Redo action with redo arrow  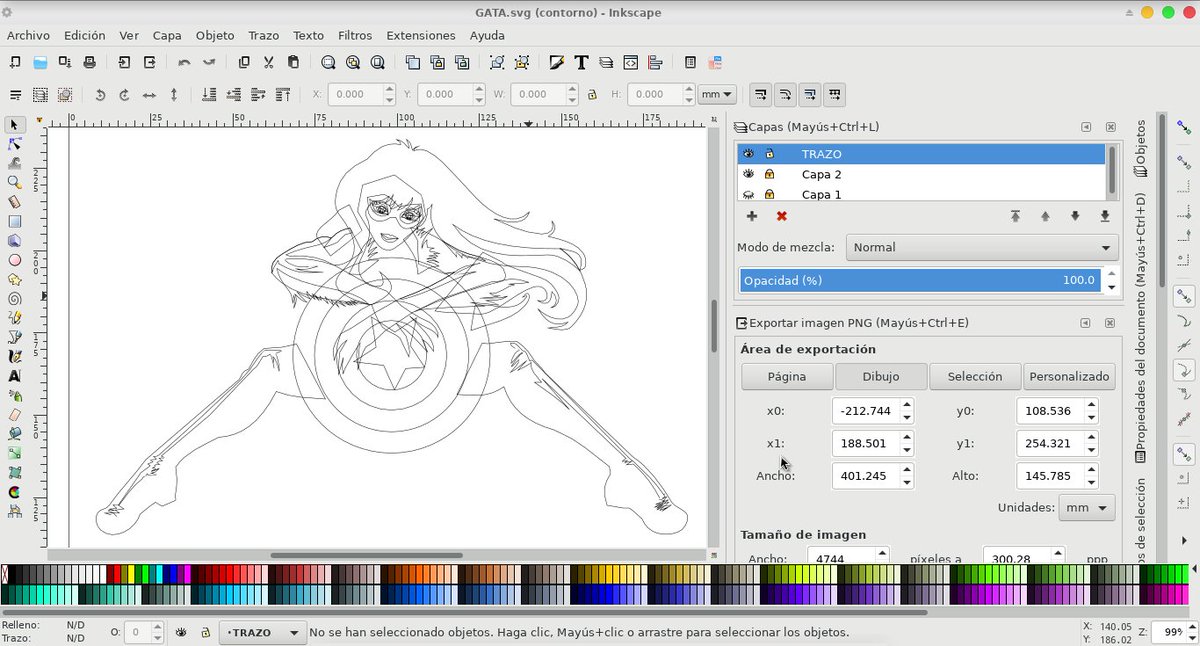click(209, 62)
